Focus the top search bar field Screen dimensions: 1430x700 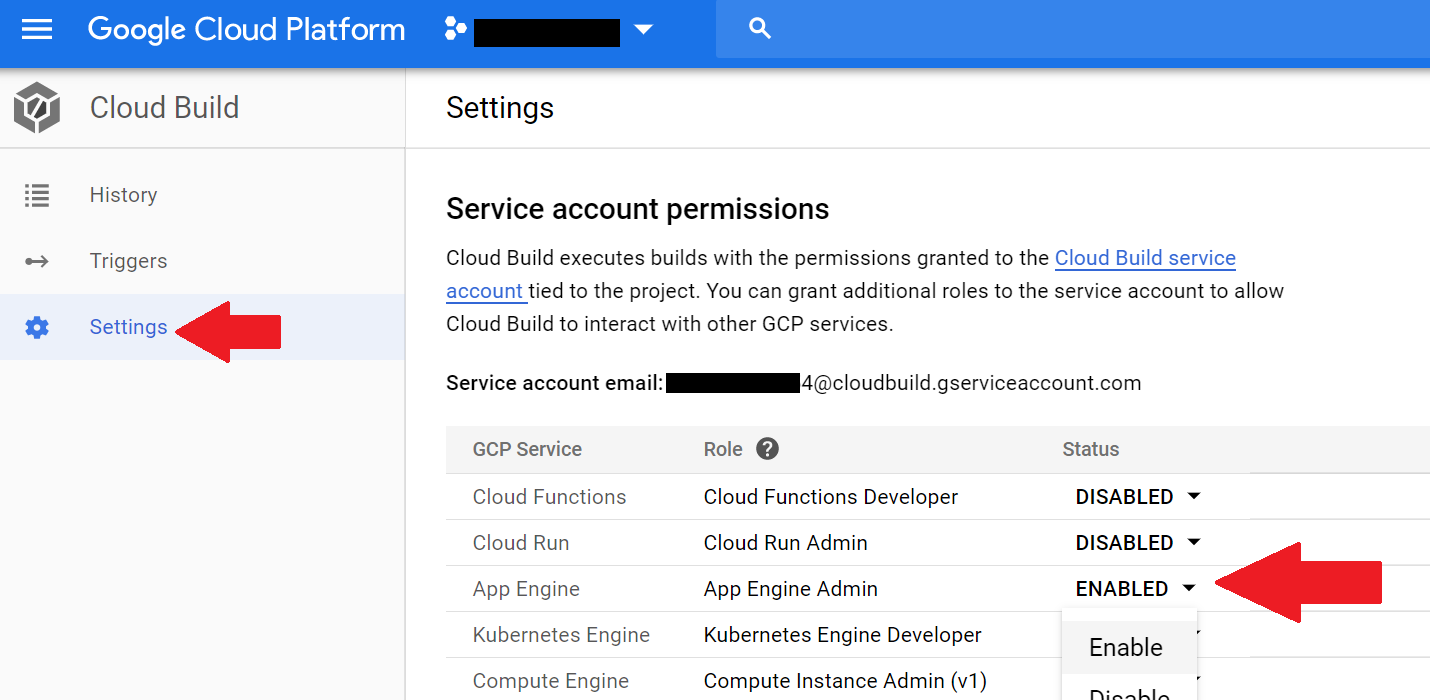click(x=1073, y=29)
